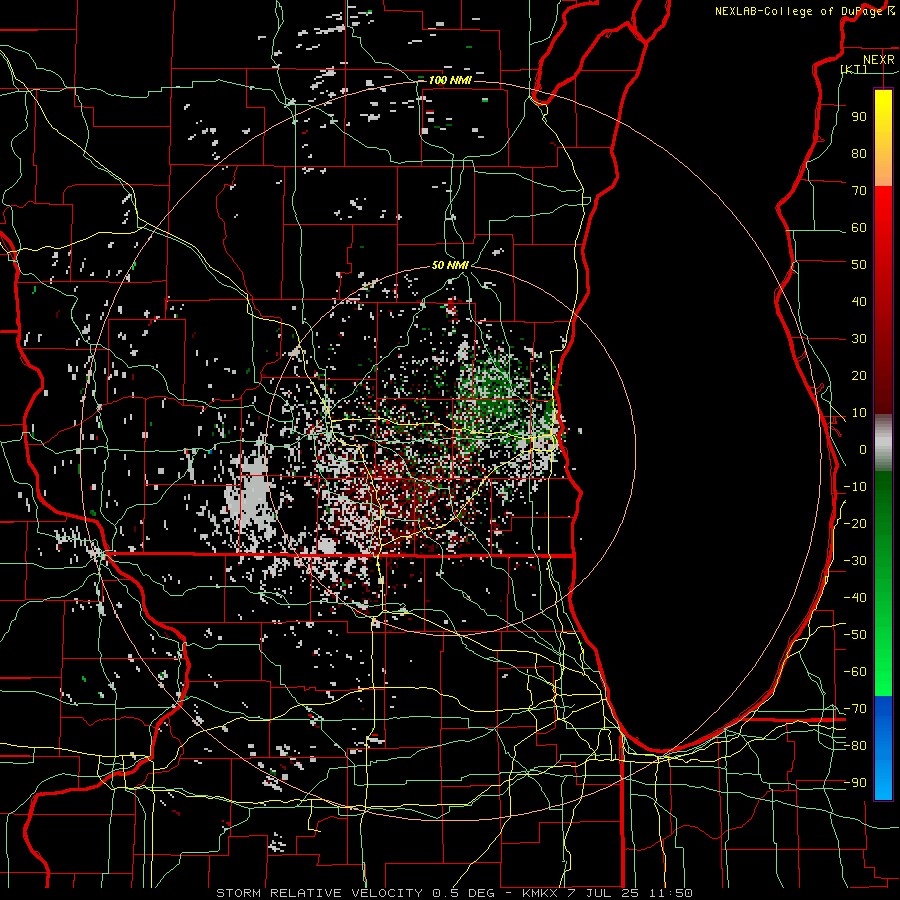Click the -90 scale value
Viewport: 900px width, 900px height.
pyautogui.click(x=855, y=783)
